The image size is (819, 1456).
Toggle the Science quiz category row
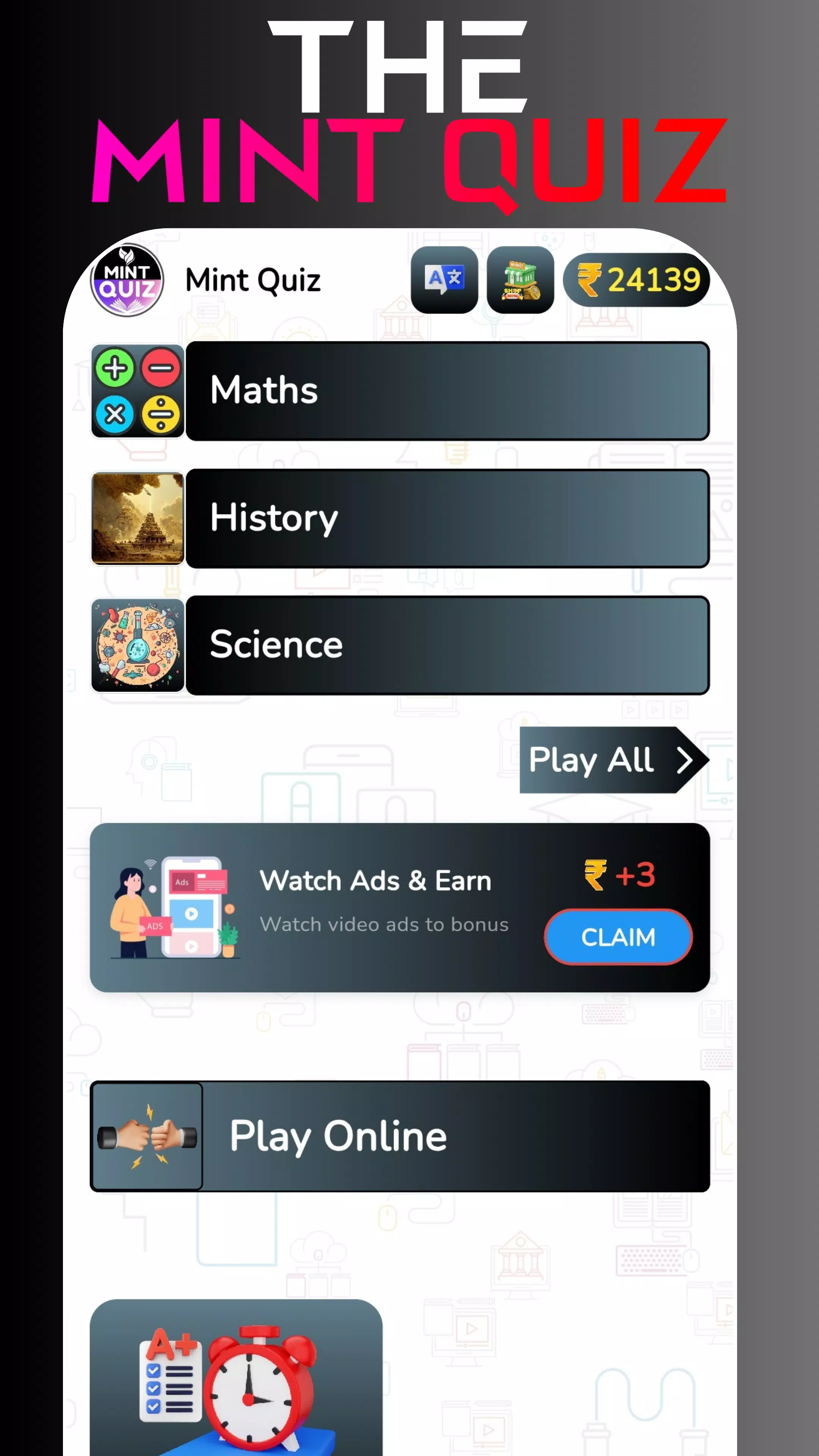click(400, 644)
